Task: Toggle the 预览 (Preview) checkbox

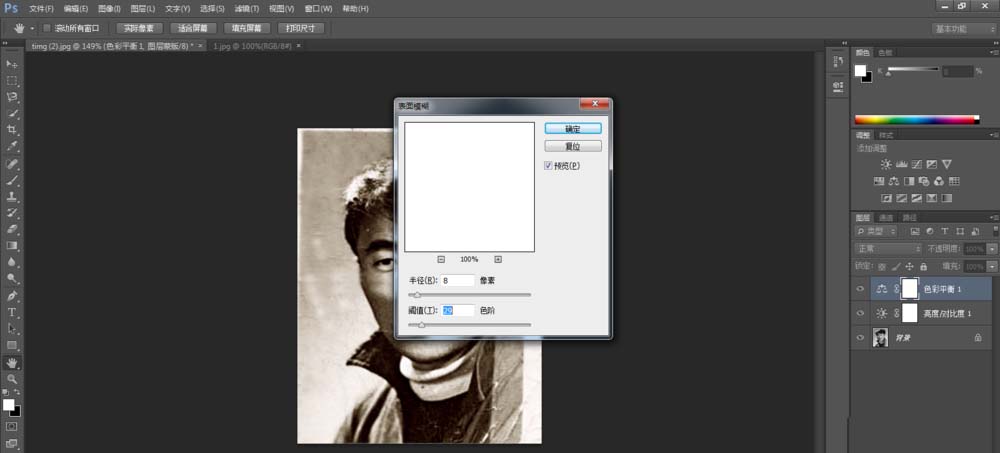Action: pos(548,165)
